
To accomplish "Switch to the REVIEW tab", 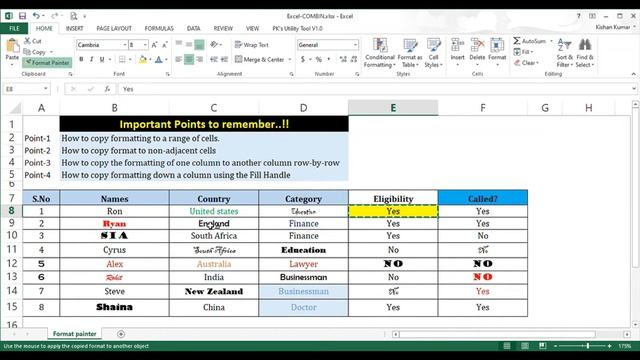I will point(223,28).
